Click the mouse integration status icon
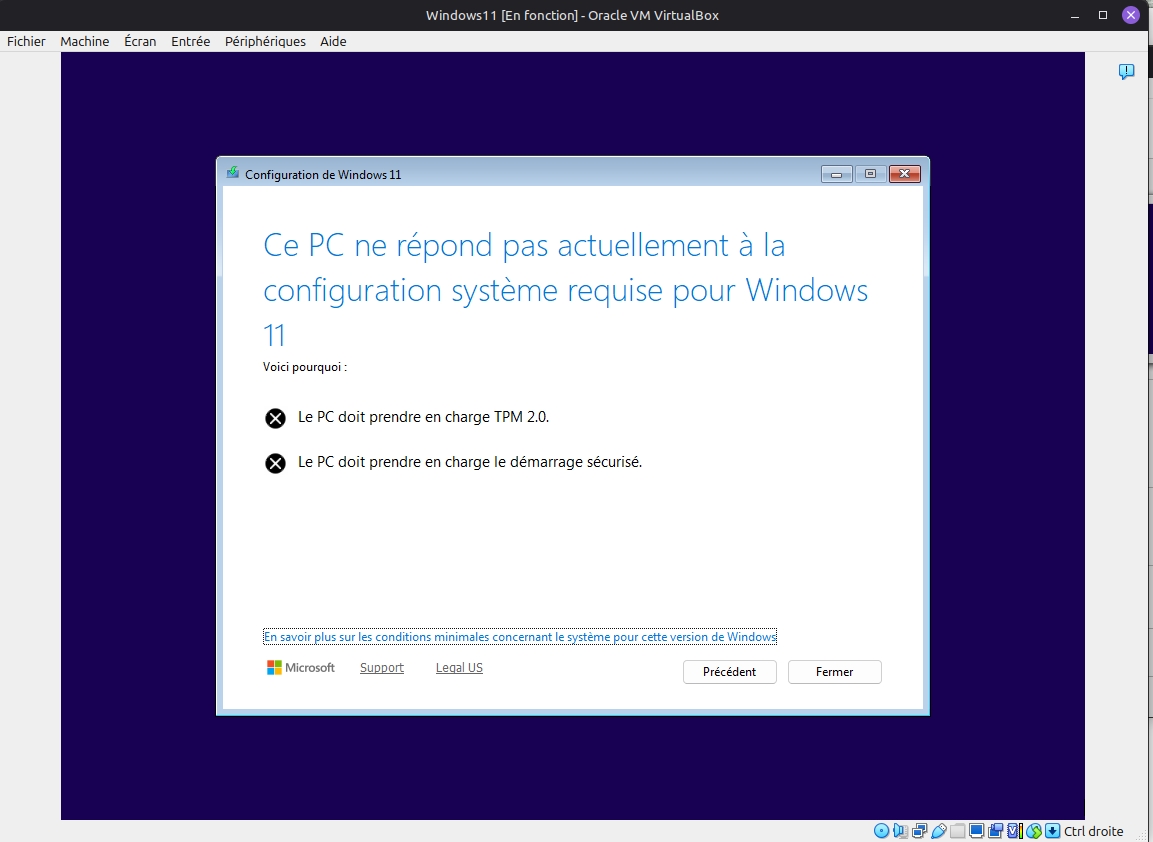This screenshot has width=1153, height=842. (x=1034, y=831)
